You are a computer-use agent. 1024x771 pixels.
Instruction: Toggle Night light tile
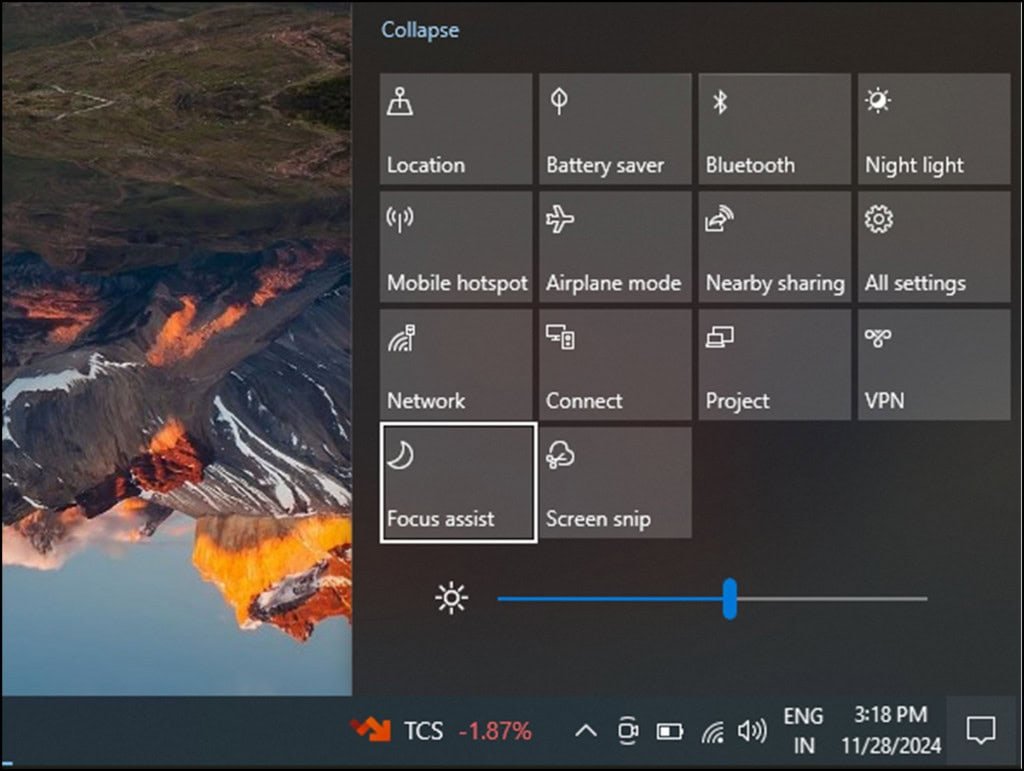tap(933, 128)
